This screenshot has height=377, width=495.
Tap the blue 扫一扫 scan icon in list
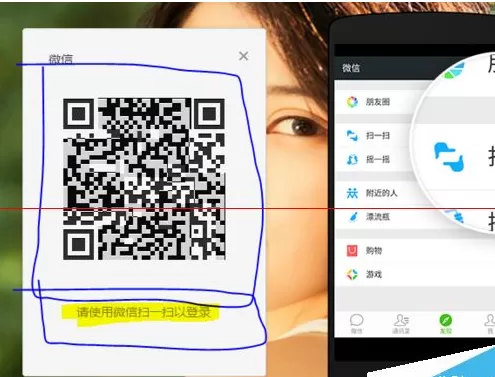click(x=352, y=136)
